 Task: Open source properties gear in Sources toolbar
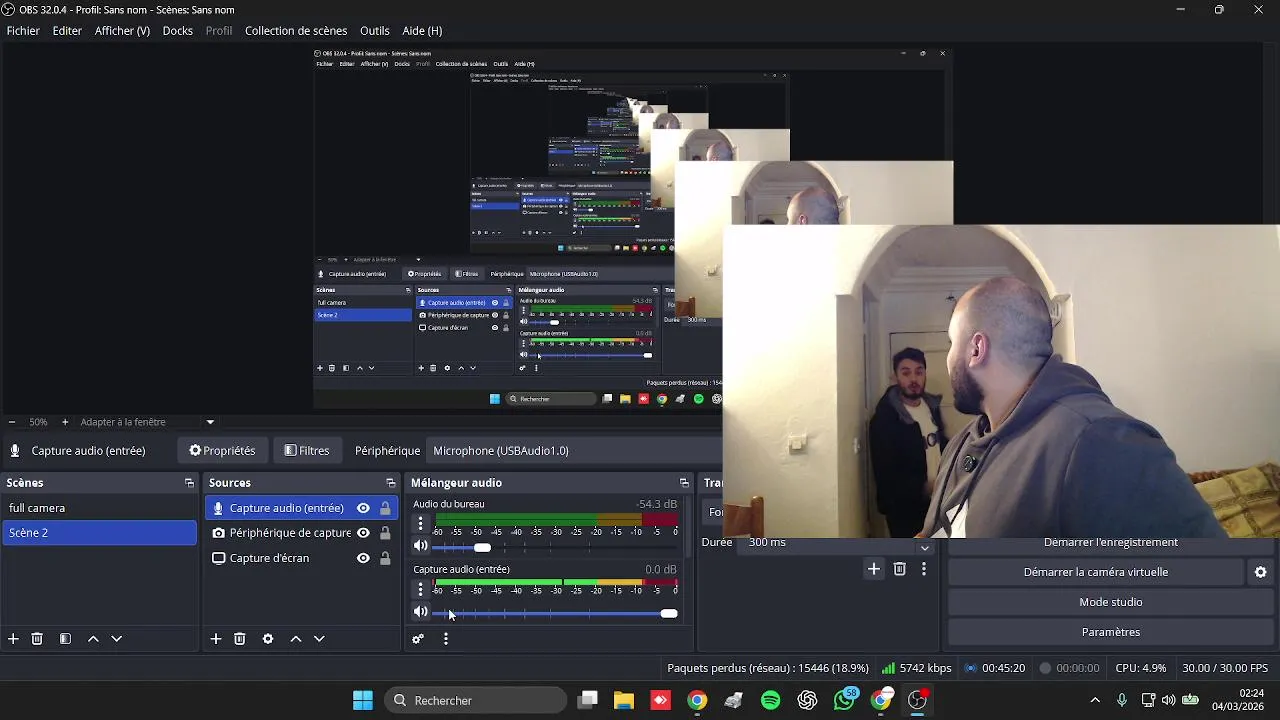tap(268, 639)
